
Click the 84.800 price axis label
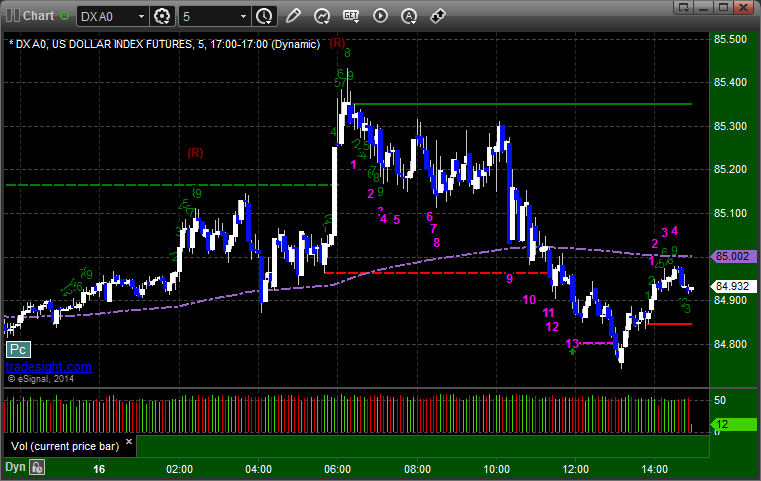(x=730, y=344)
